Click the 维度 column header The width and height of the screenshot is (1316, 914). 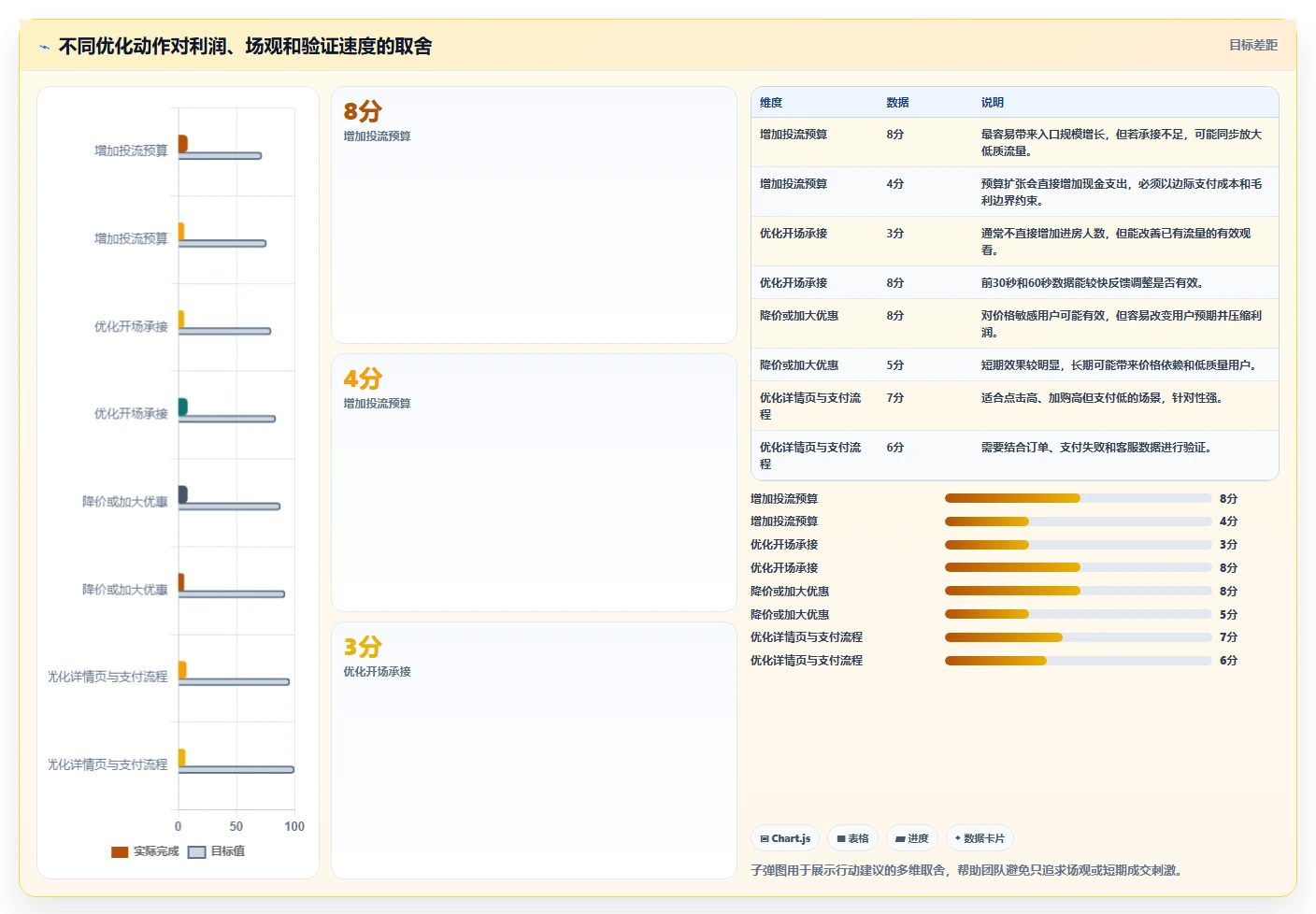point(771,103)
